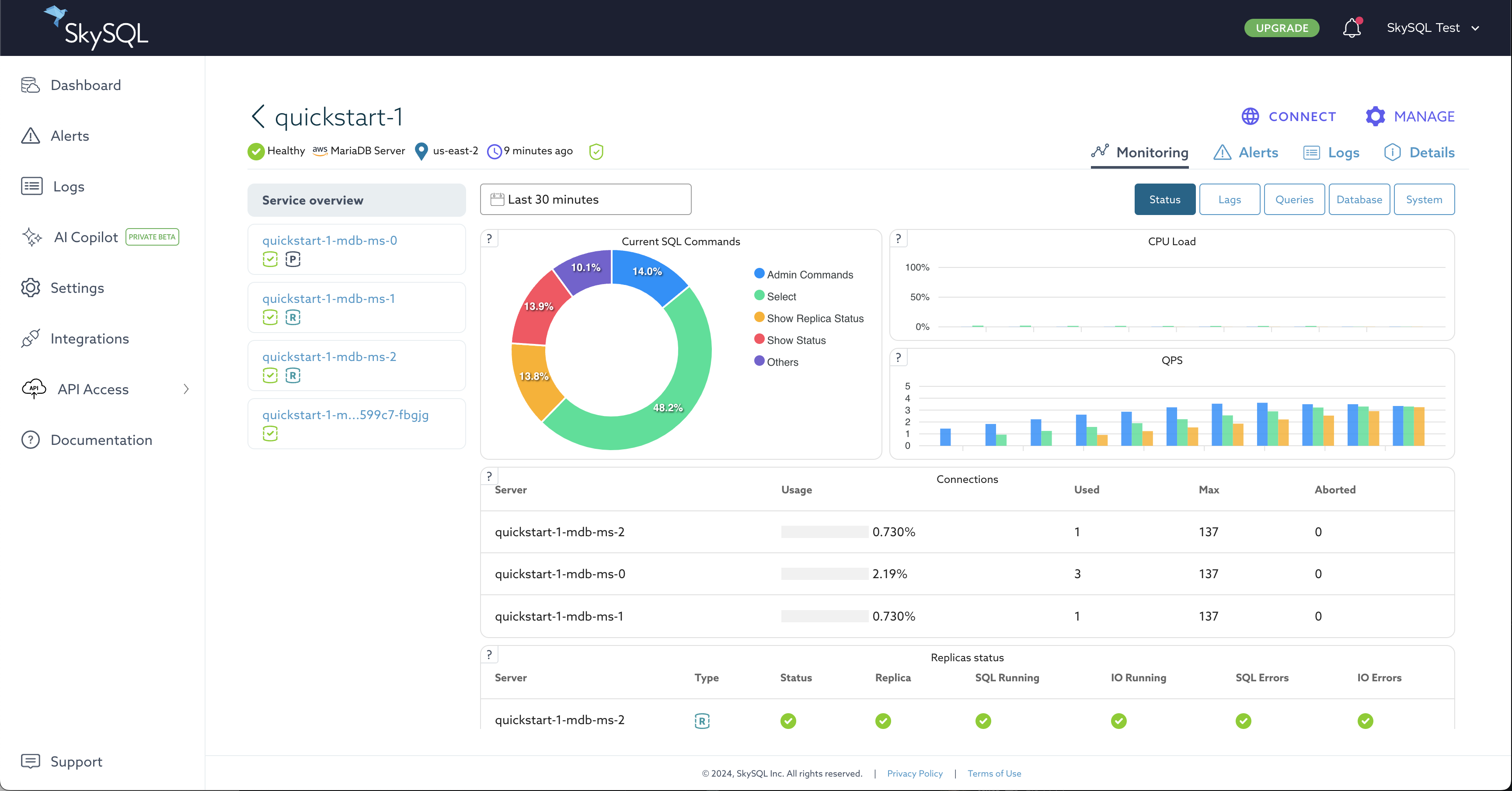Click the notification bell icon
This screenshot has width=1512, height=791.
[1351, 28]
